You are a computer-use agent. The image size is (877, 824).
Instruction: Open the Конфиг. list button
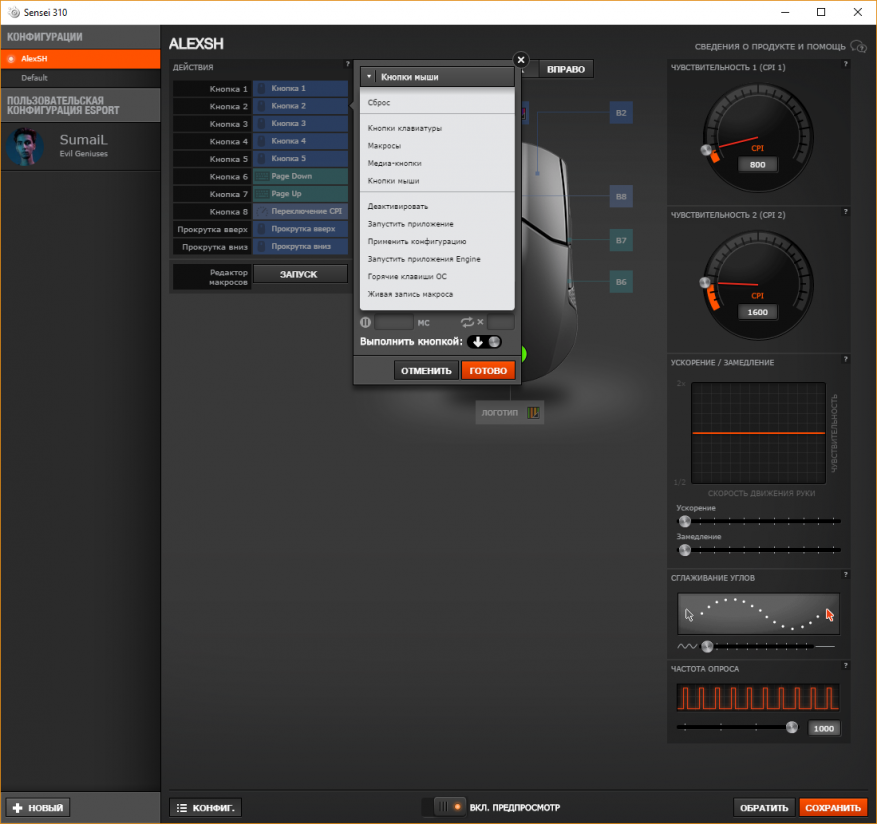pyautogui.click(x=205, y=808)
